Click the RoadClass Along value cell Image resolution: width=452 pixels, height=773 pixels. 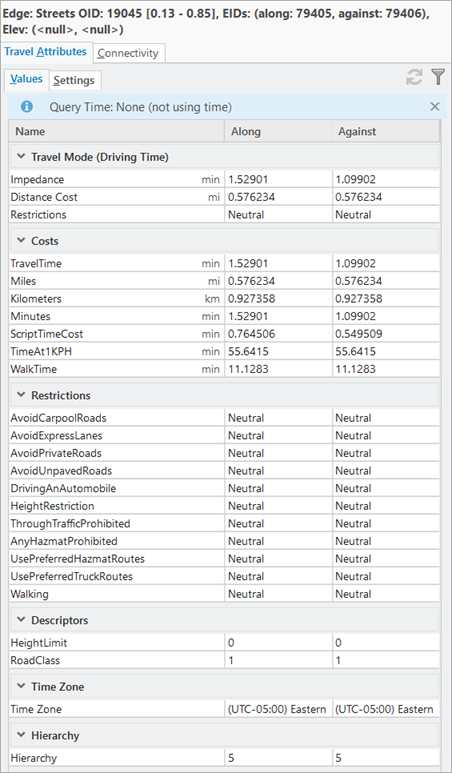pos(278,660)
